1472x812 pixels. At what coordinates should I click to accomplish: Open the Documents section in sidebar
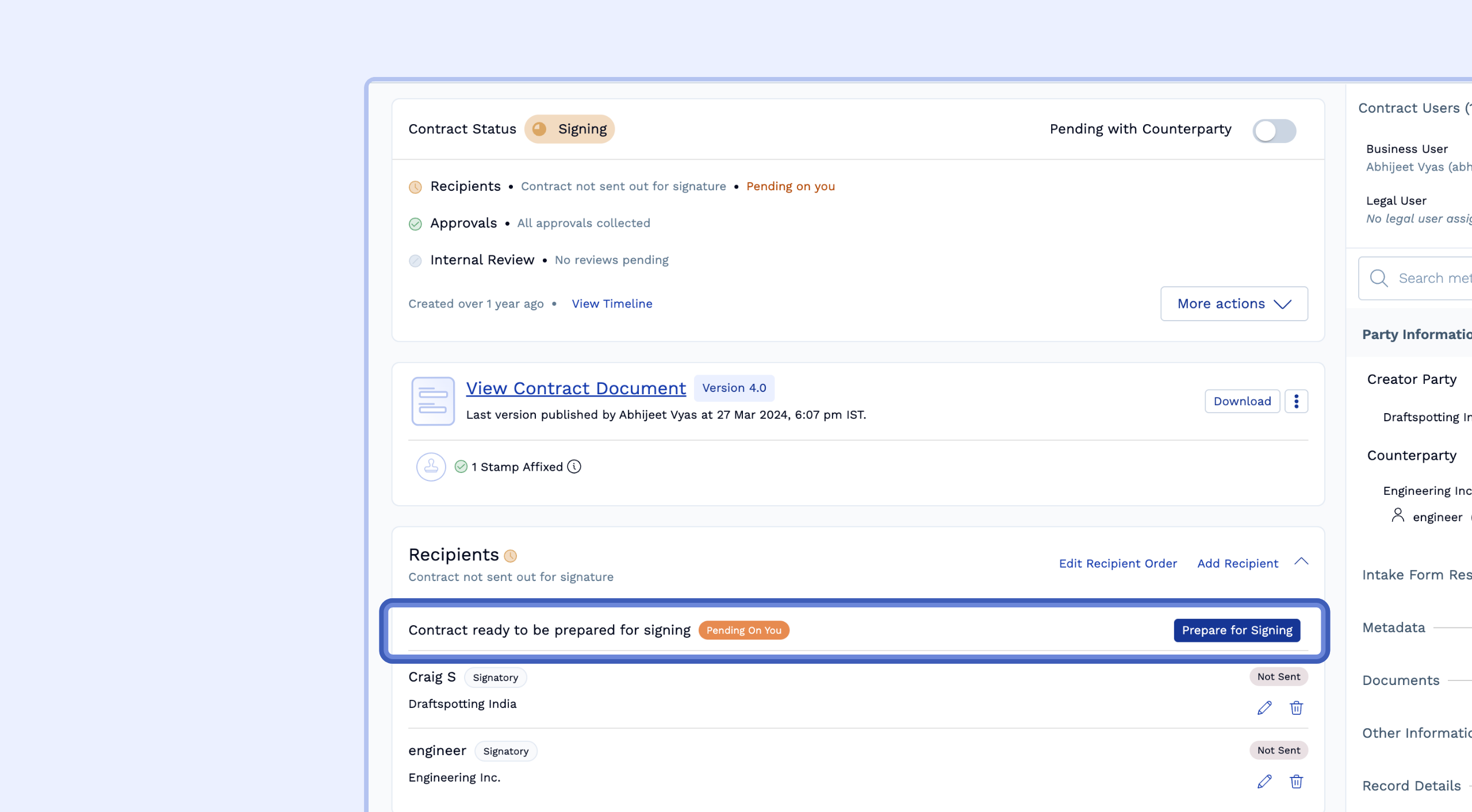click(1401, 680)
